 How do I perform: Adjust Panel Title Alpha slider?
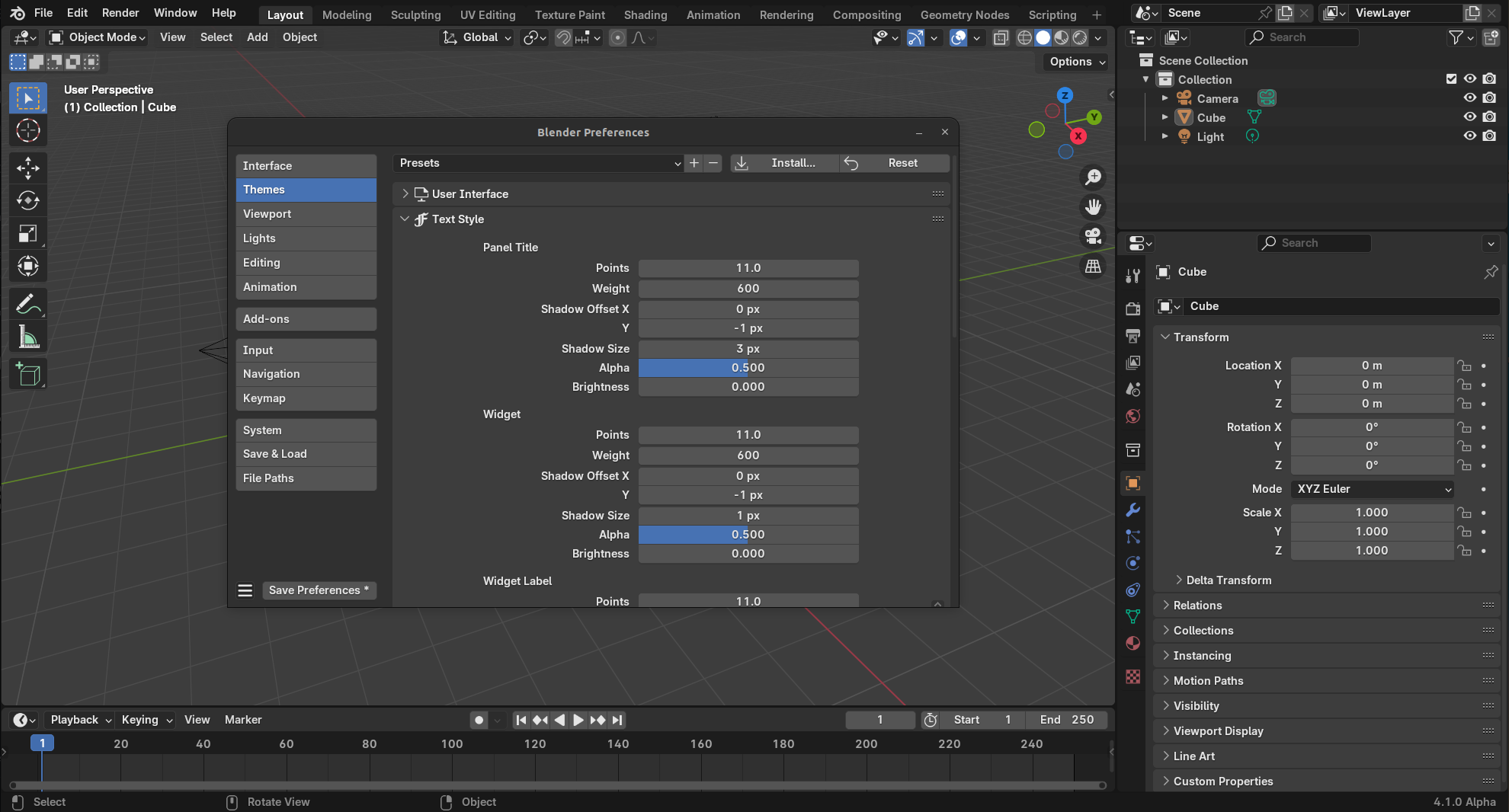(748, 368)
